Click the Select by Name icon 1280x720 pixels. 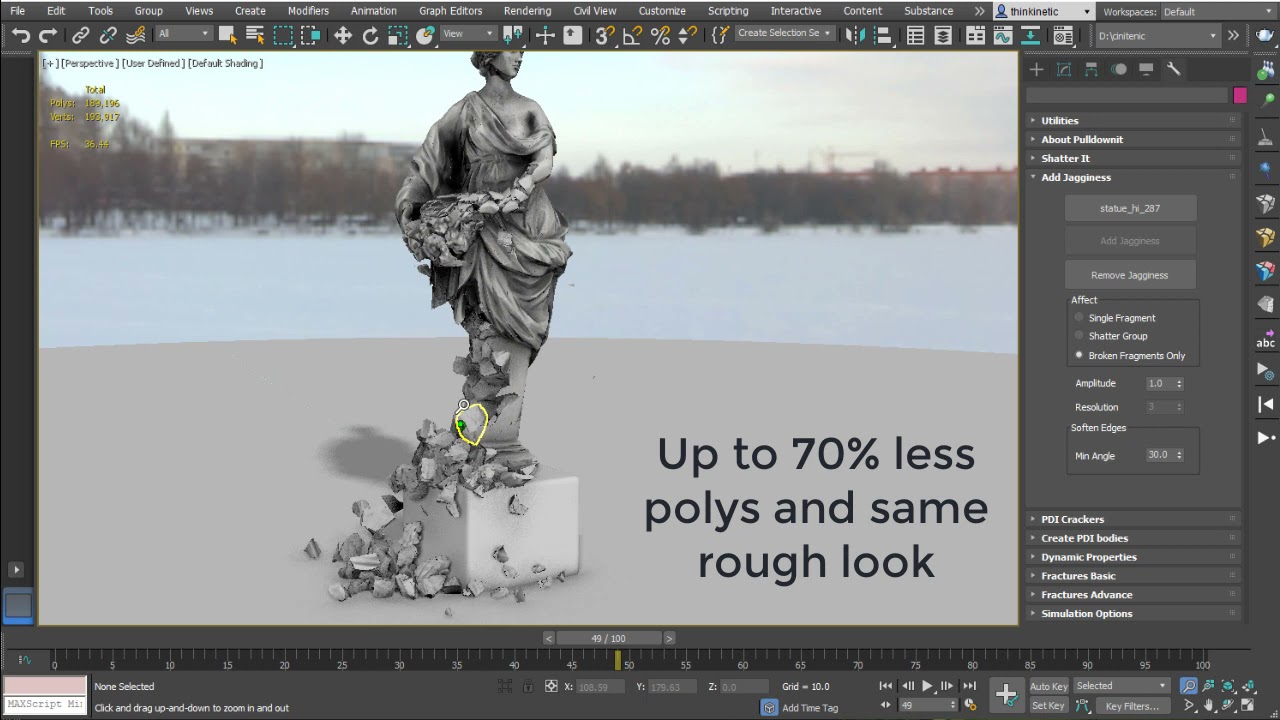coord(255,36)
